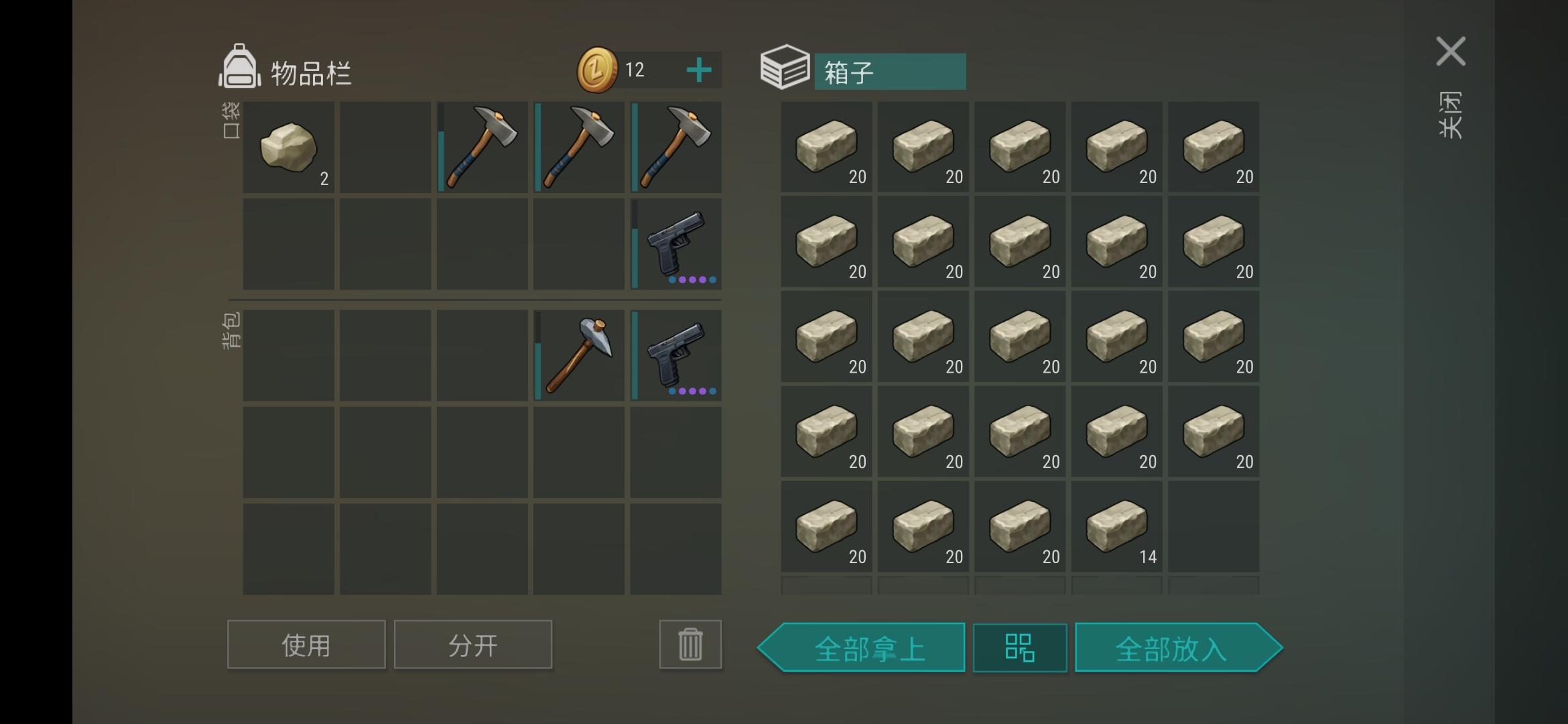Click the 分开 split button

(x=473, y=644)
